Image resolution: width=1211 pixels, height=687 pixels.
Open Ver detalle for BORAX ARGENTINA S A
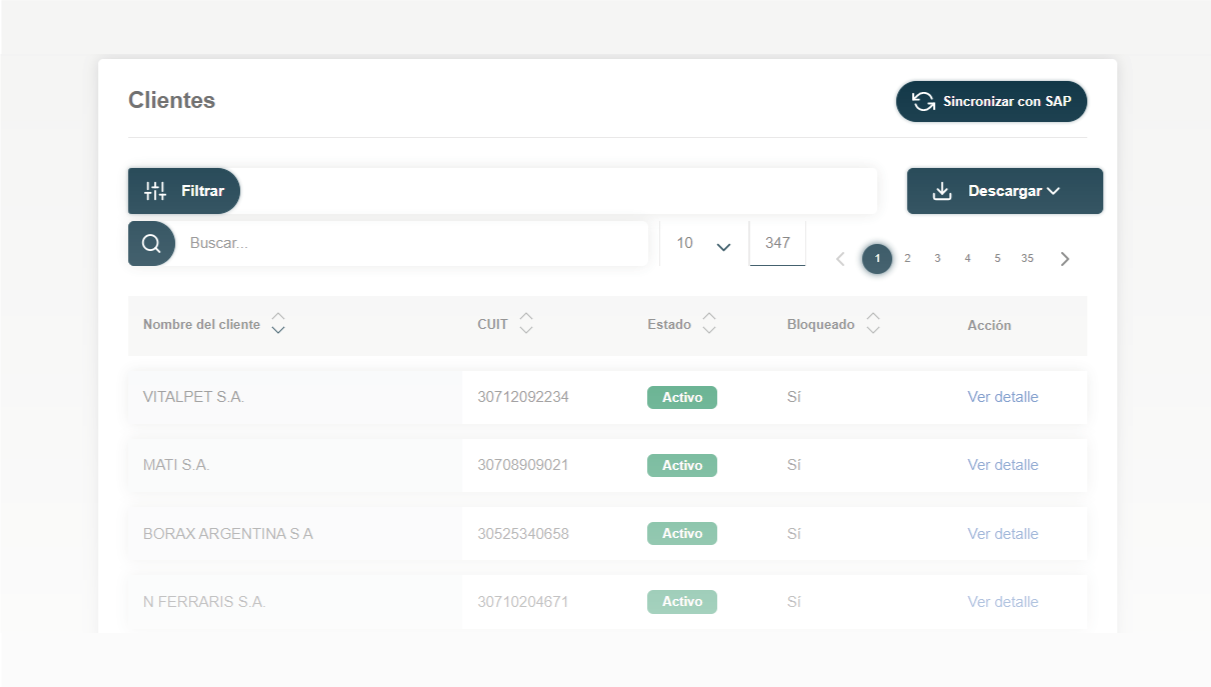[x=1002, y=534]
